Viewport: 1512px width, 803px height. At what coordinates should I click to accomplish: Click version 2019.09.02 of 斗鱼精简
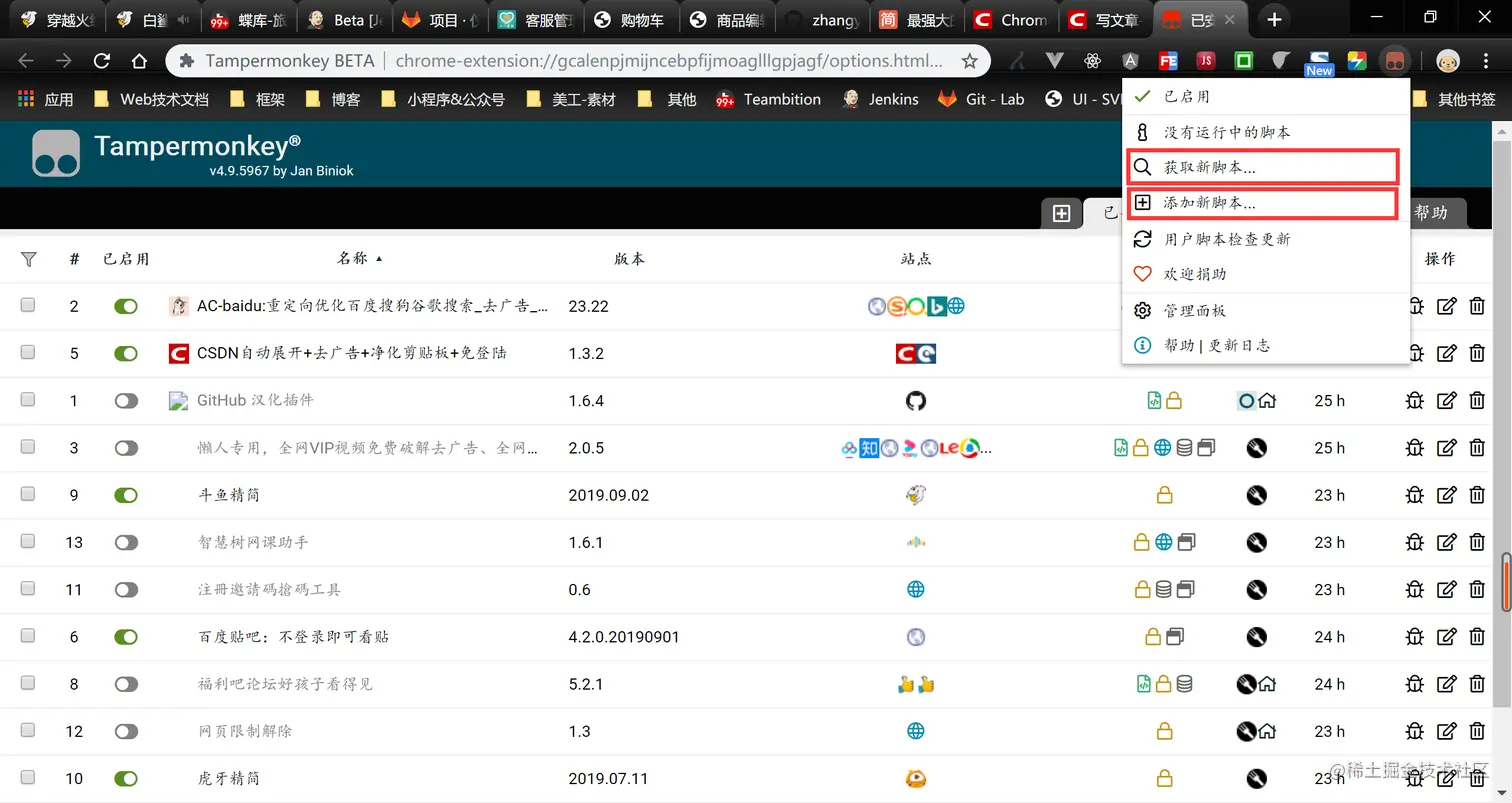click(x=608, y=495)
